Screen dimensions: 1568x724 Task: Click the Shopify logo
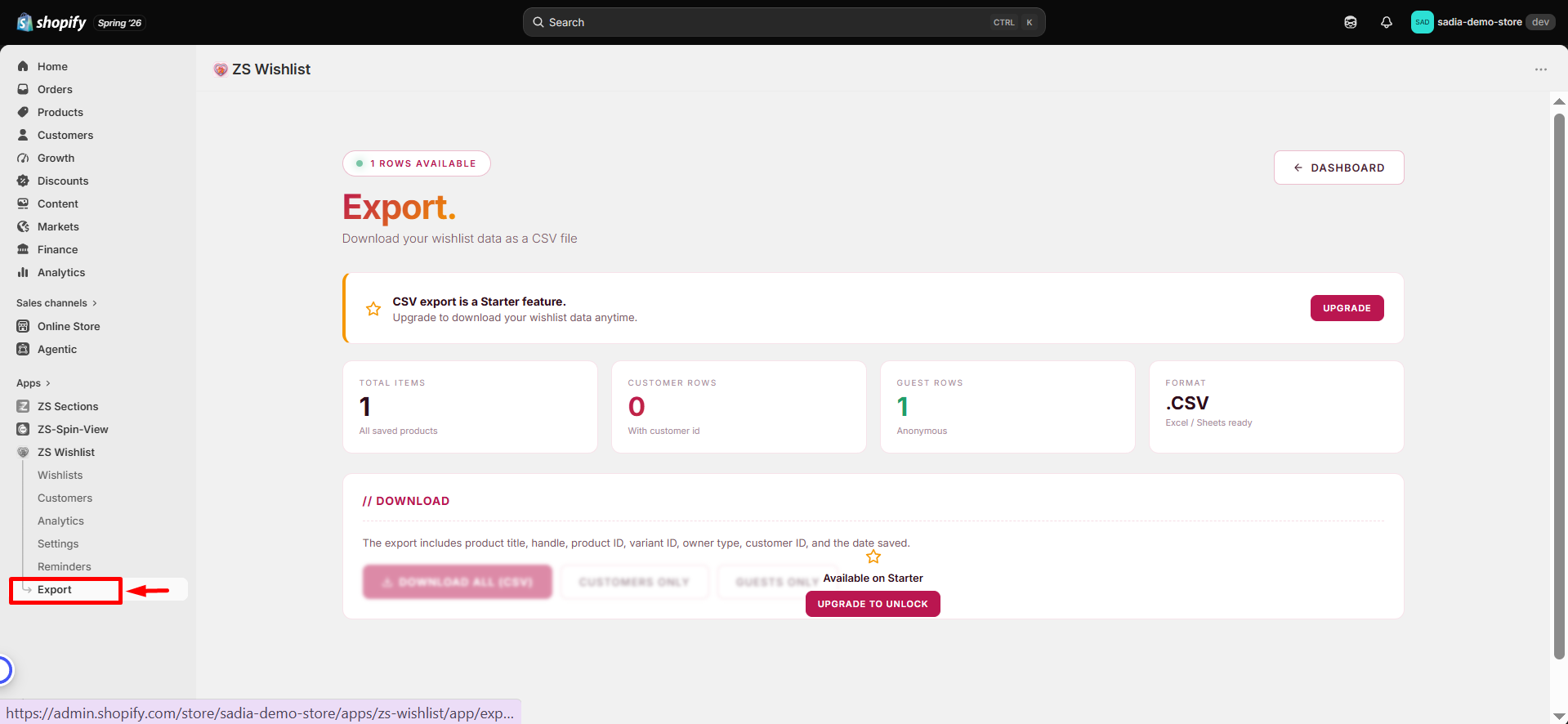[51, 22]
